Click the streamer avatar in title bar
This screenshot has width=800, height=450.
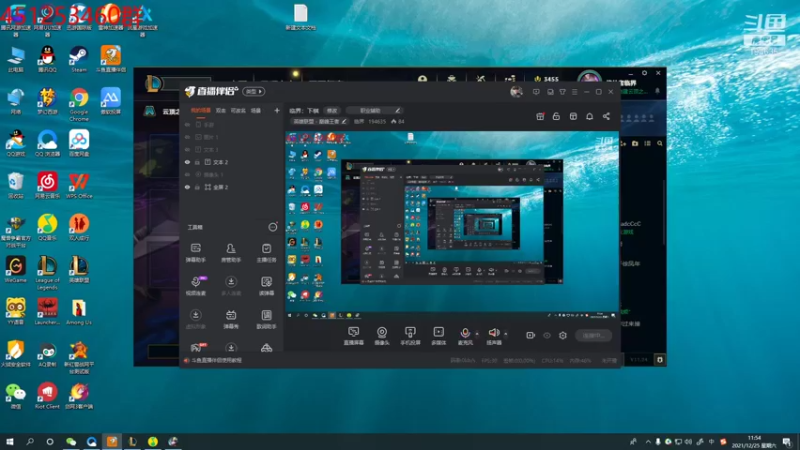(516, 92)
